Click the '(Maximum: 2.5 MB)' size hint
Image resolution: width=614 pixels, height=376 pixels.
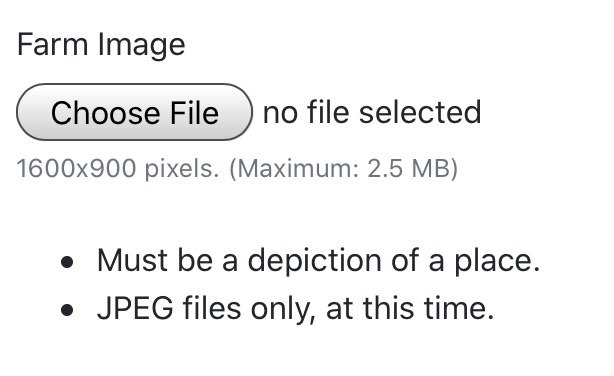click(343, 169)
